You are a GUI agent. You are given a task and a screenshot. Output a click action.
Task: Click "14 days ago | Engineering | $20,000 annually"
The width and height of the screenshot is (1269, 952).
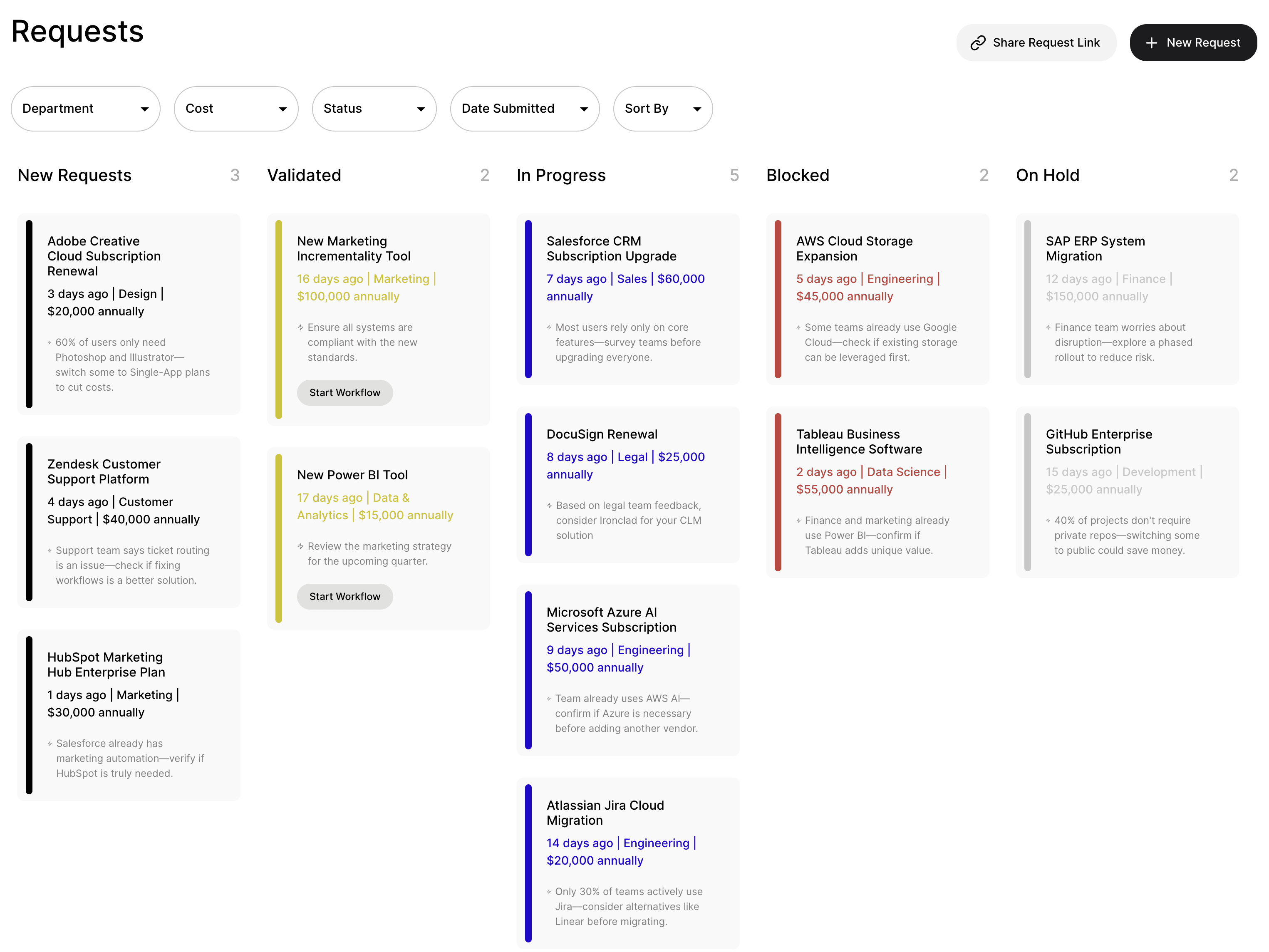pos(621,852)
